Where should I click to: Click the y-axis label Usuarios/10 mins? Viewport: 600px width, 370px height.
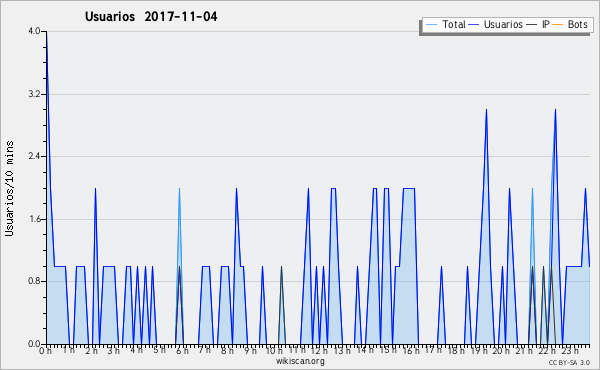coord(9,188)
